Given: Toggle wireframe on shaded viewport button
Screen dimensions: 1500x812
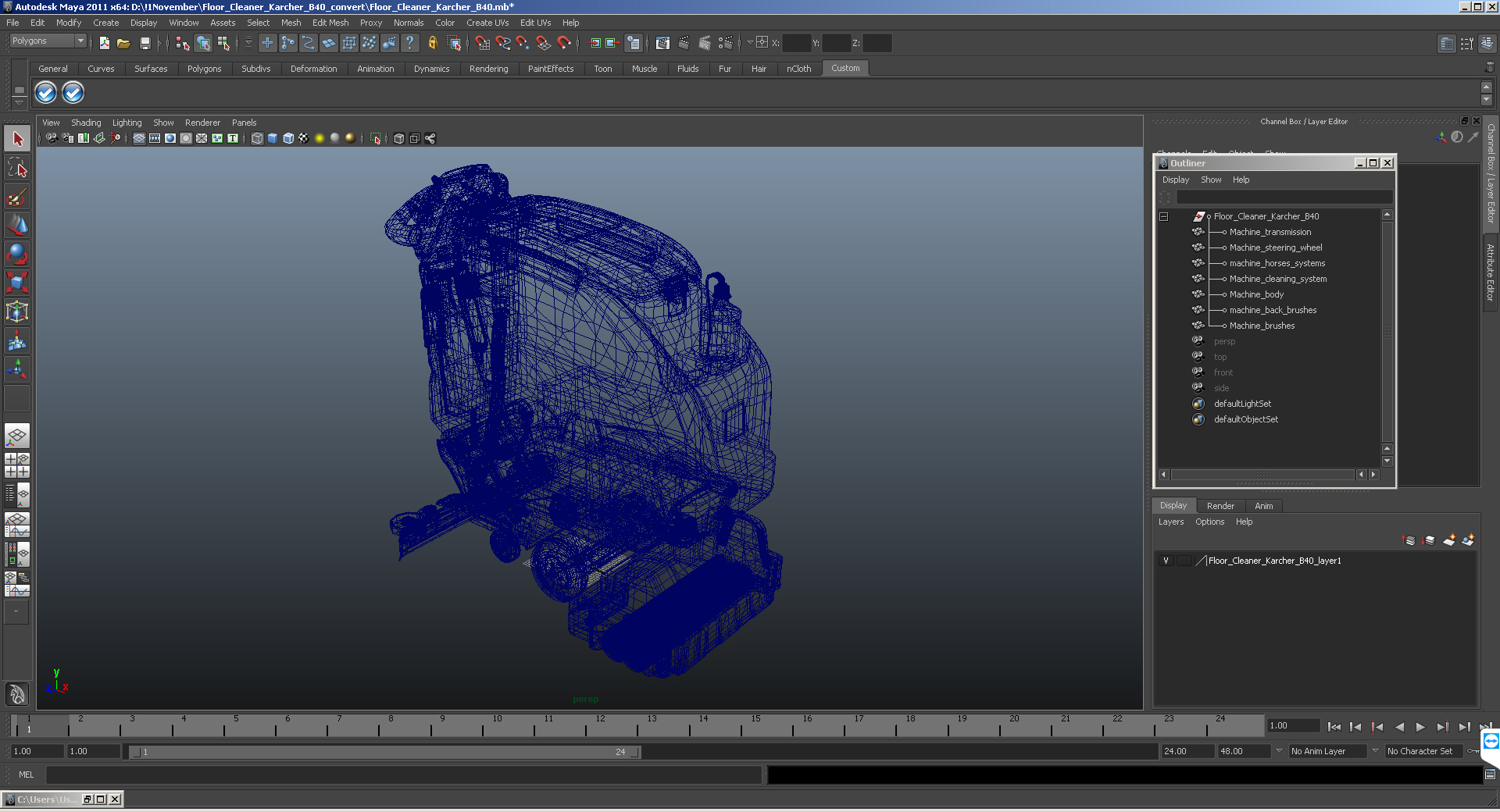Looking at the screenshot, I should click(x=287, y=138).
